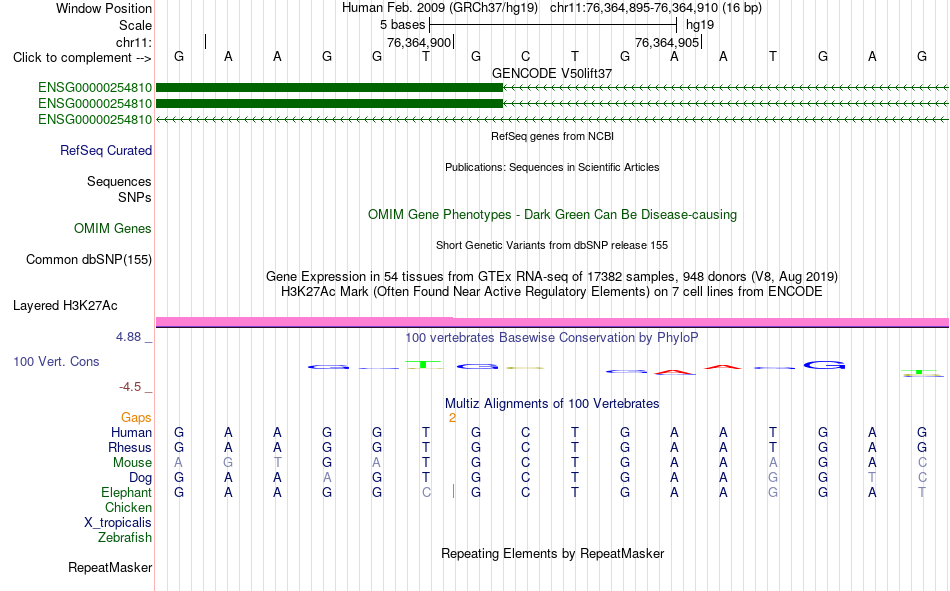Image resolution: width=950 pixels, height=591 pixels.
Task: Open 'Publications: Sequences in Scientific Articles' title
Action: click(552, 167)
